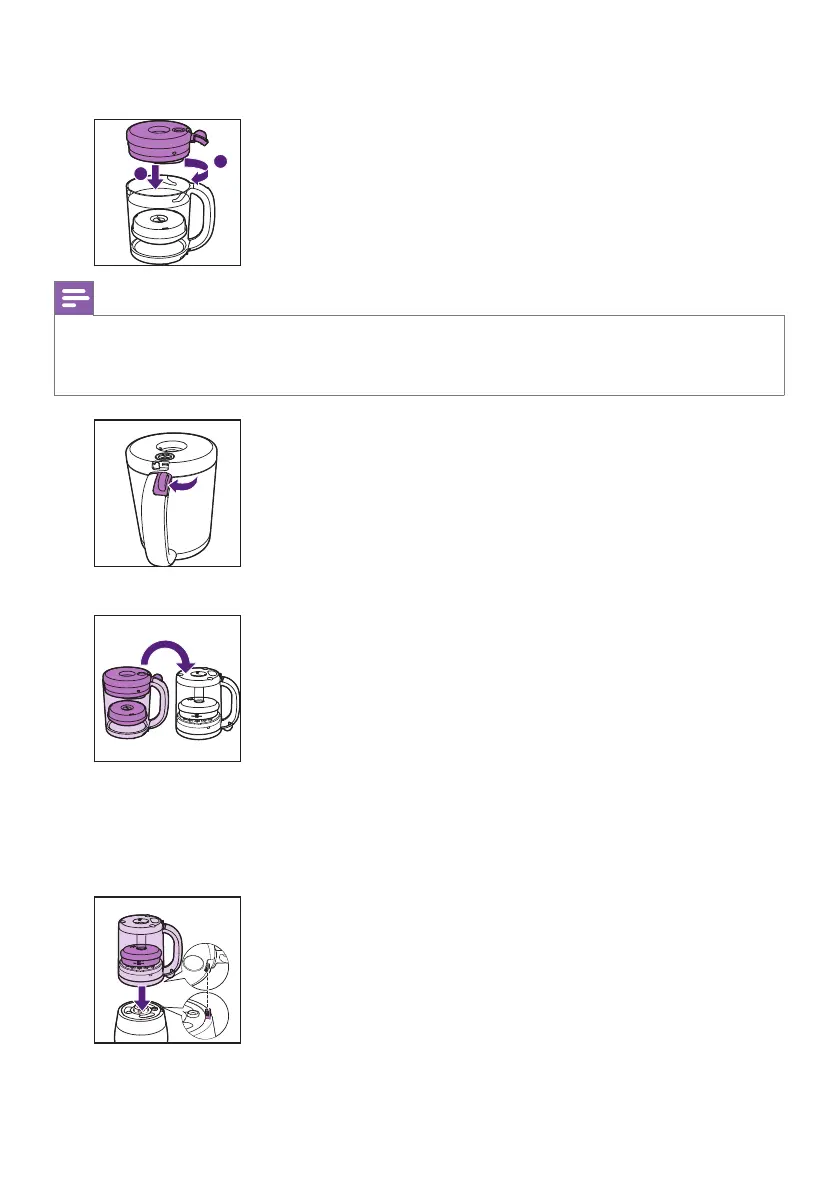This screenshot has width=839, height=1191.
Task: Select the white upside-down jar illustration
Action: [207, 704]
